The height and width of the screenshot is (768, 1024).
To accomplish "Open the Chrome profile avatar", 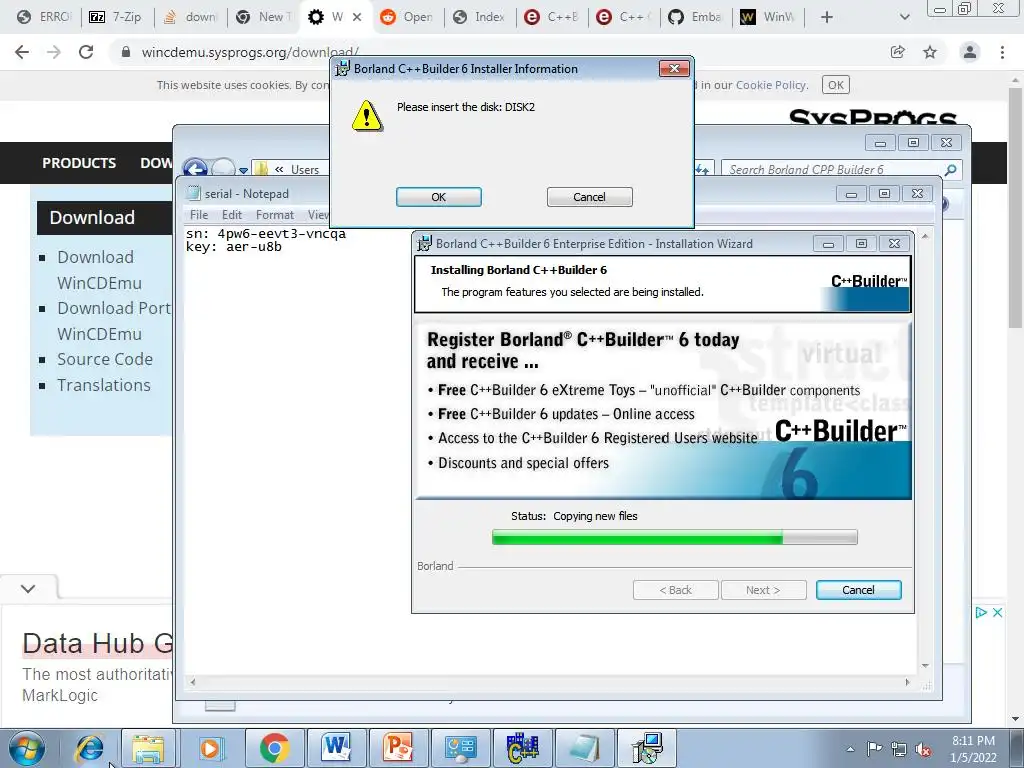I will [x=970, y=52].
